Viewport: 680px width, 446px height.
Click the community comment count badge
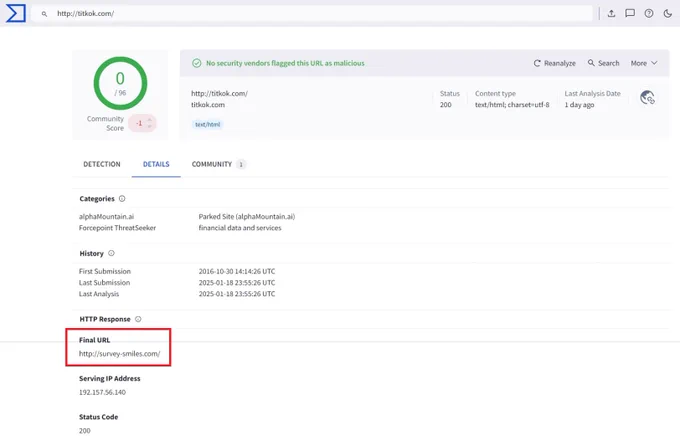[241, 164]
